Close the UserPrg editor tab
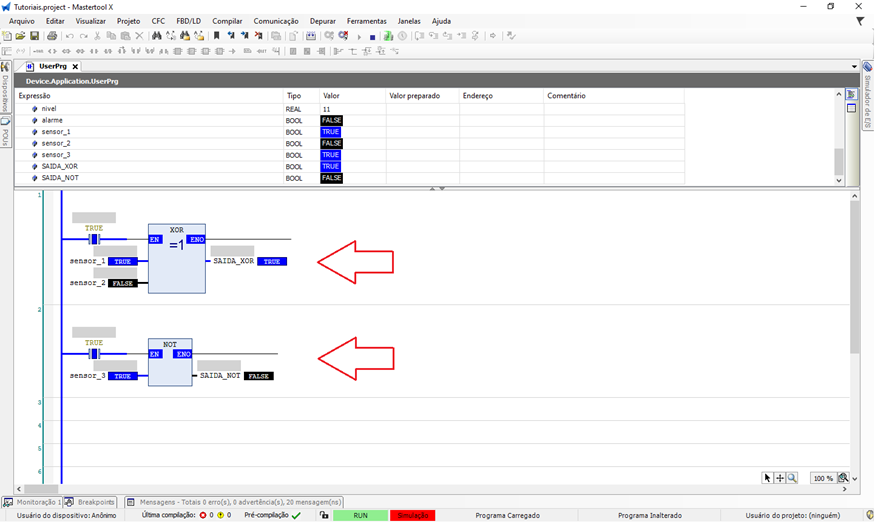 (75, 67)
